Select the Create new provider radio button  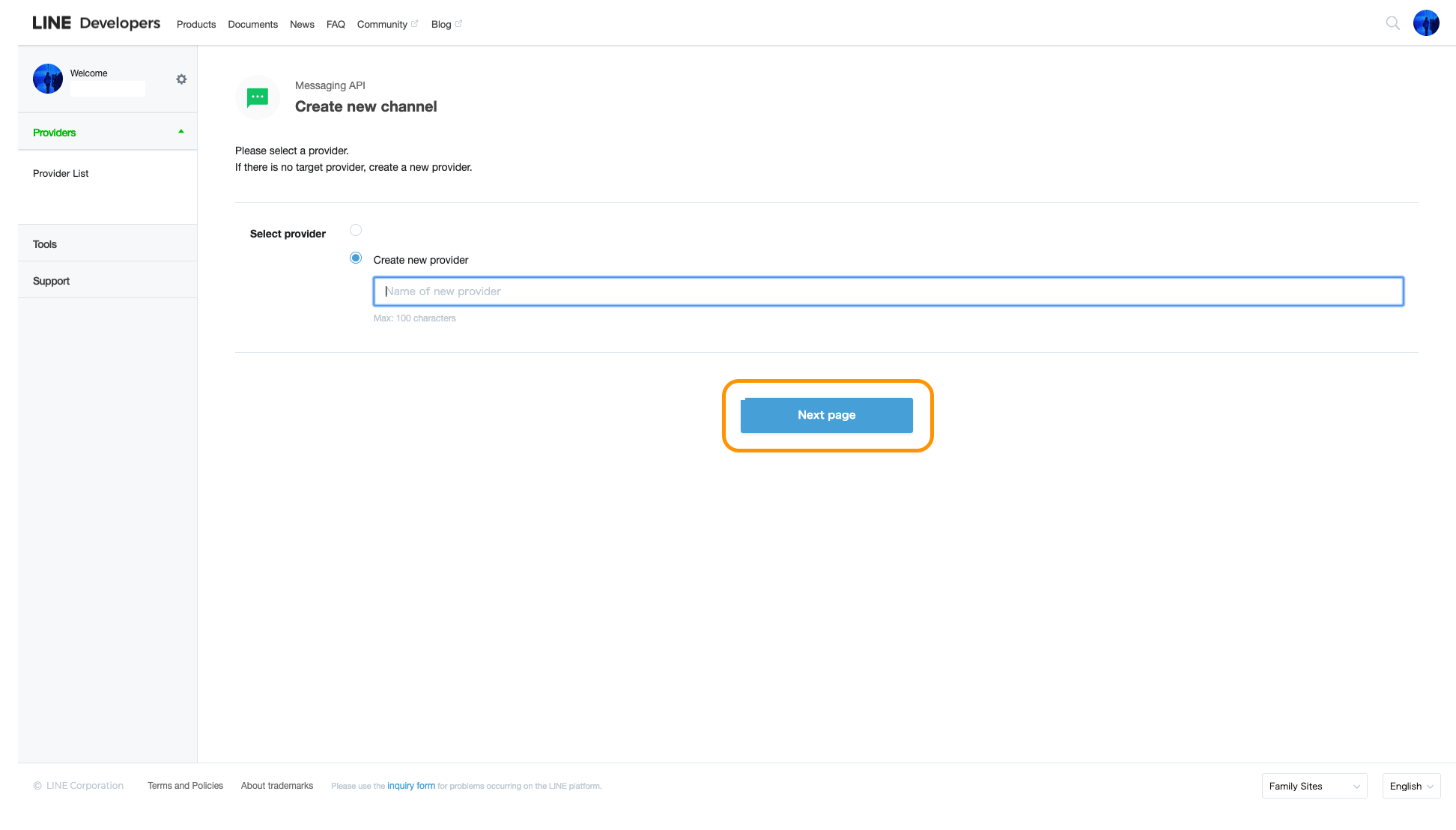coord(356,258)
